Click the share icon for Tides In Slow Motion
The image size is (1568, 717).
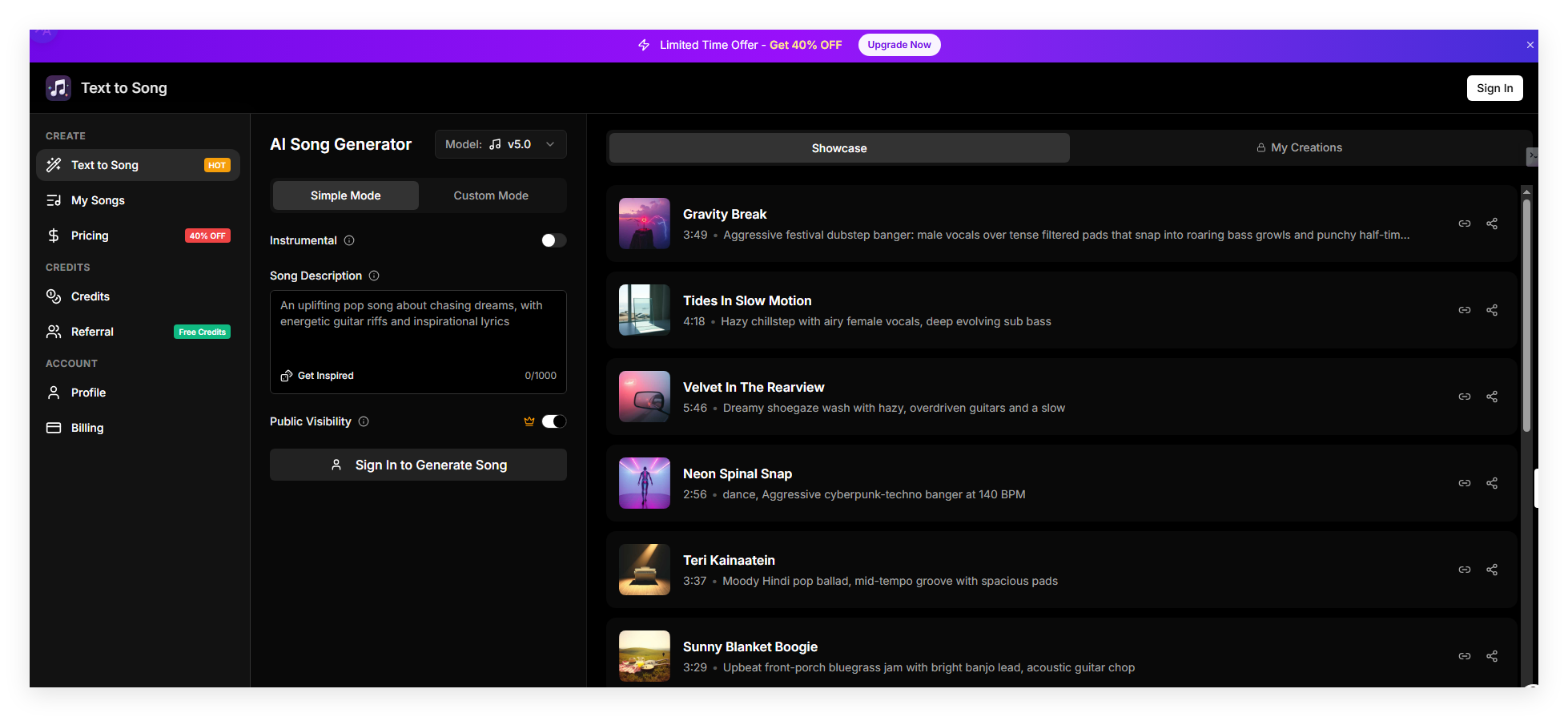click(x=1492, y=310)
